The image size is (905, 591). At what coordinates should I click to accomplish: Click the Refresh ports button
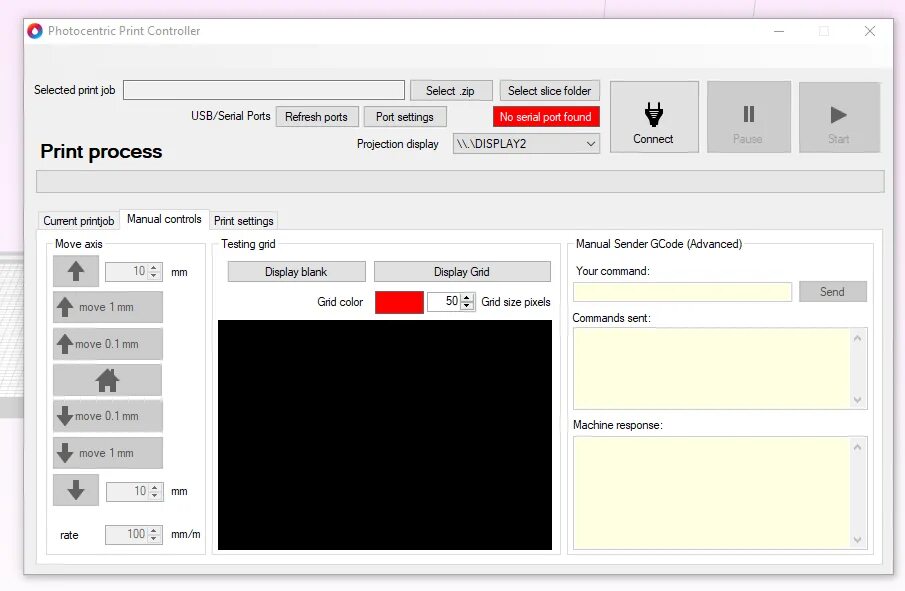[317, 117]
